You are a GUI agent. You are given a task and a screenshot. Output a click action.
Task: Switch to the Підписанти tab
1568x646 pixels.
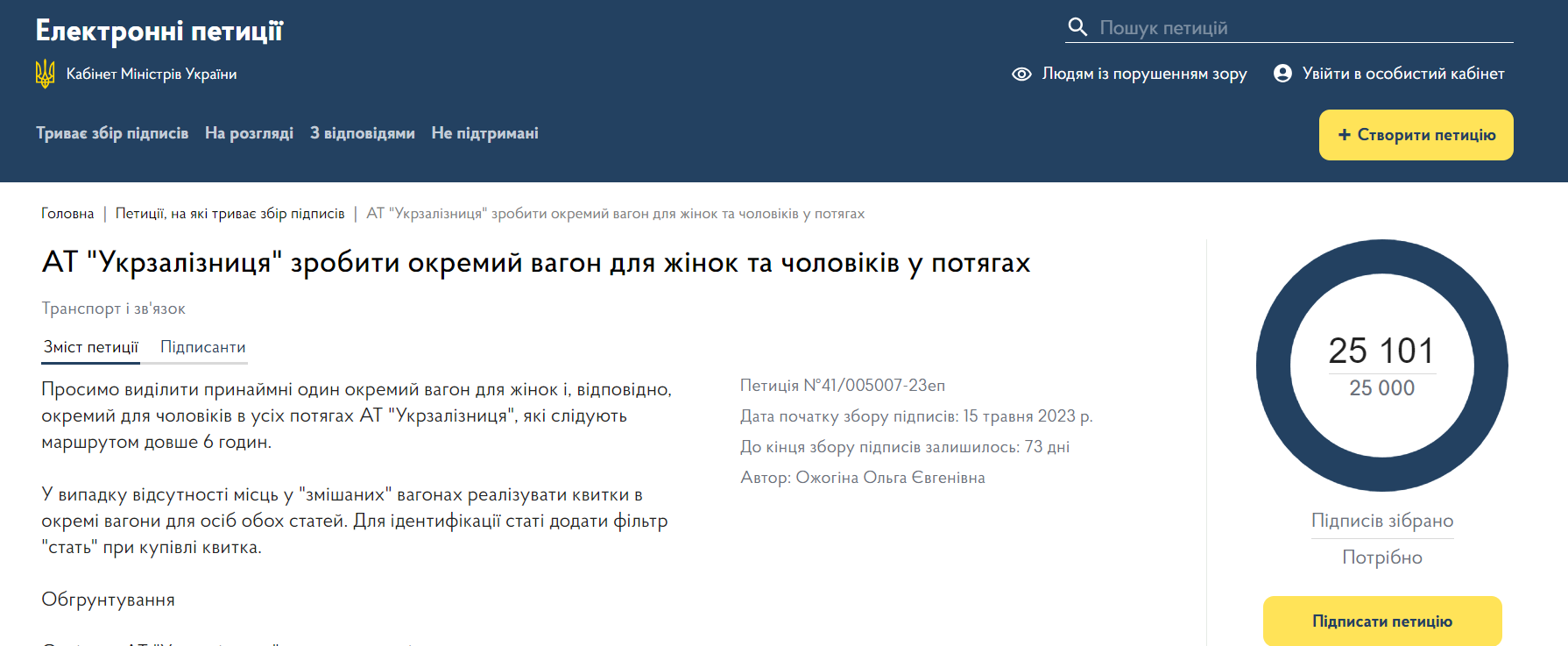pos(203,347)
